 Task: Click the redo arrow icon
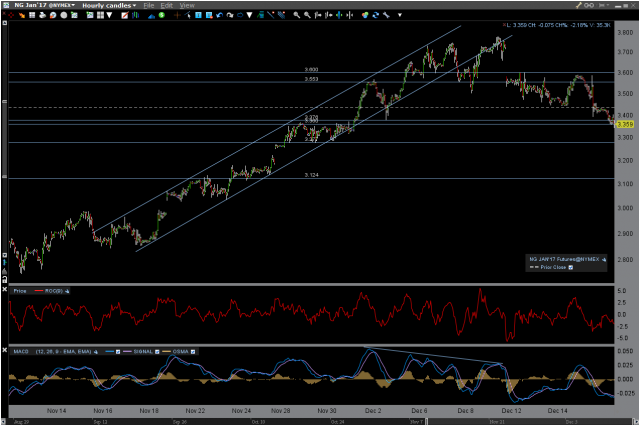[x=230, y=15]
